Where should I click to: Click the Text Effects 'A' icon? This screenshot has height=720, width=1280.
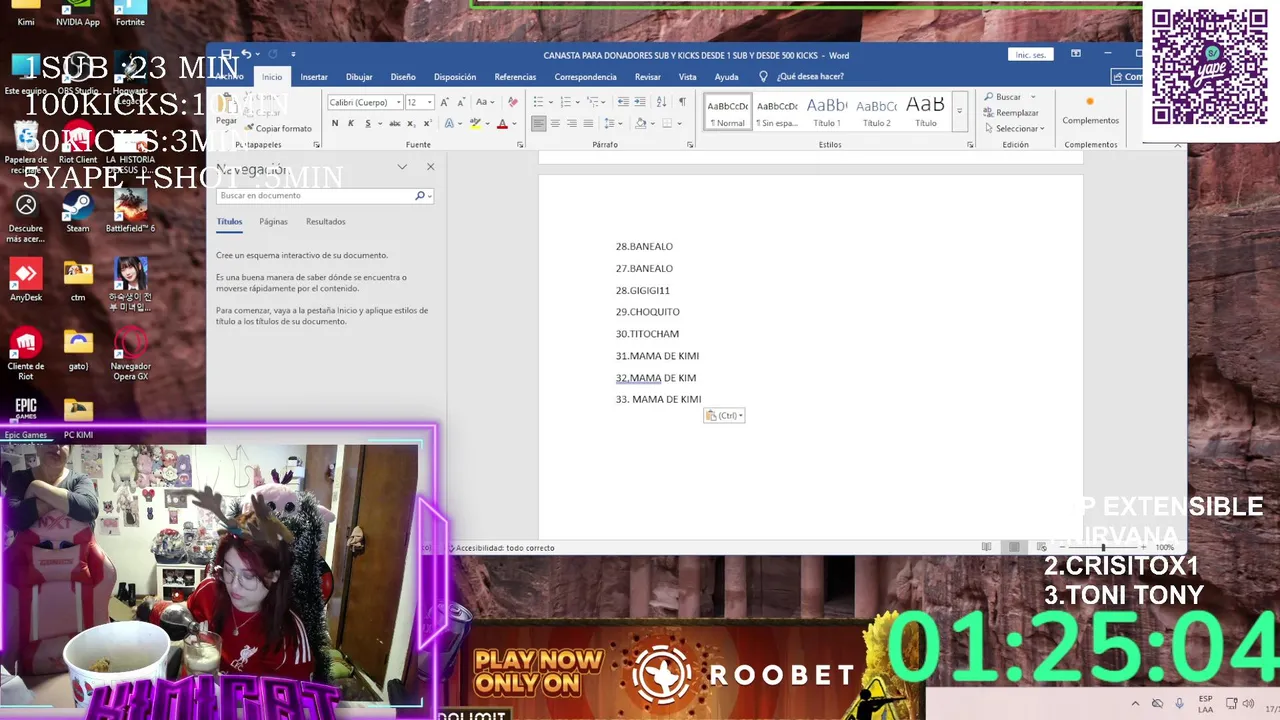pos(449,124)
